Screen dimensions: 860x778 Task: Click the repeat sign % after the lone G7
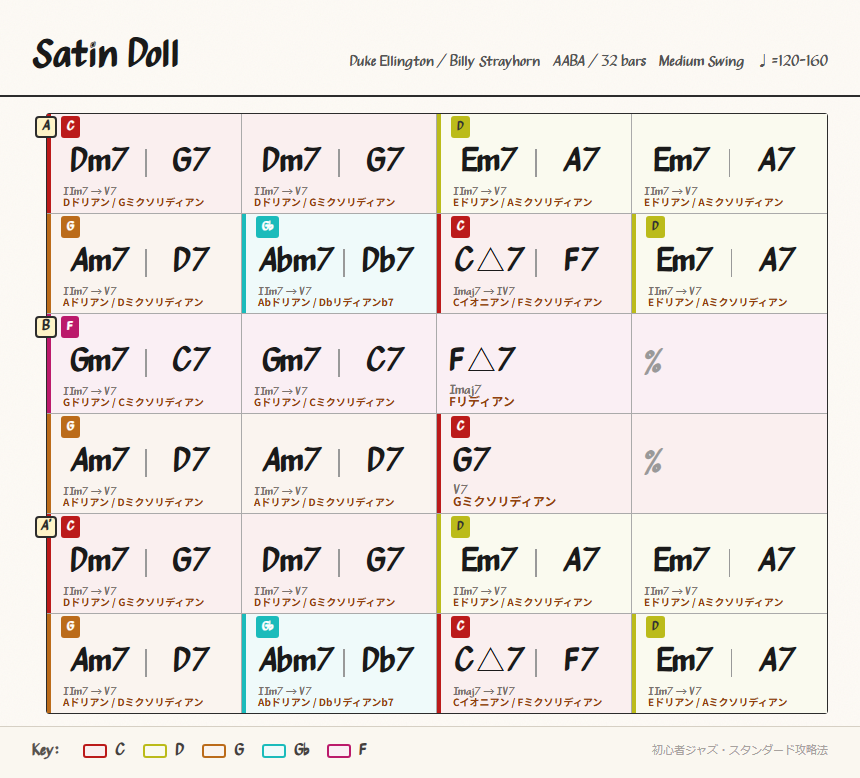coord(653,462)
